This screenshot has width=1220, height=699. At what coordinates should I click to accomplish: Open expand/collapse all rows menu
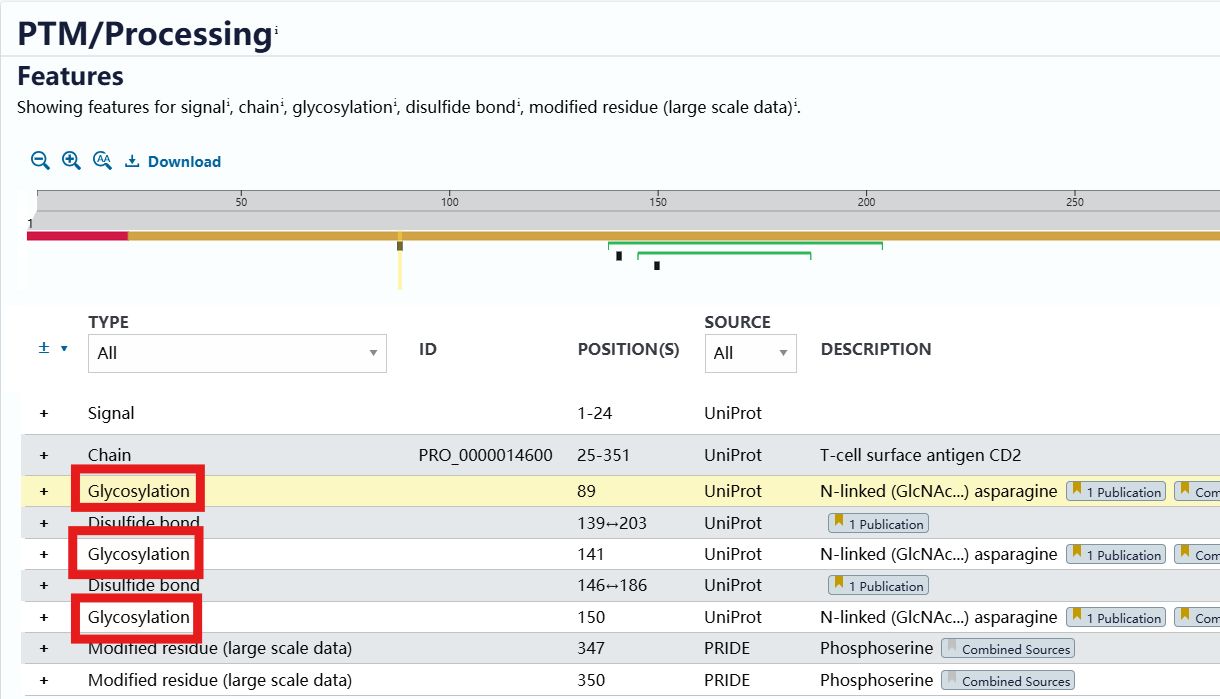pos(53,349)
